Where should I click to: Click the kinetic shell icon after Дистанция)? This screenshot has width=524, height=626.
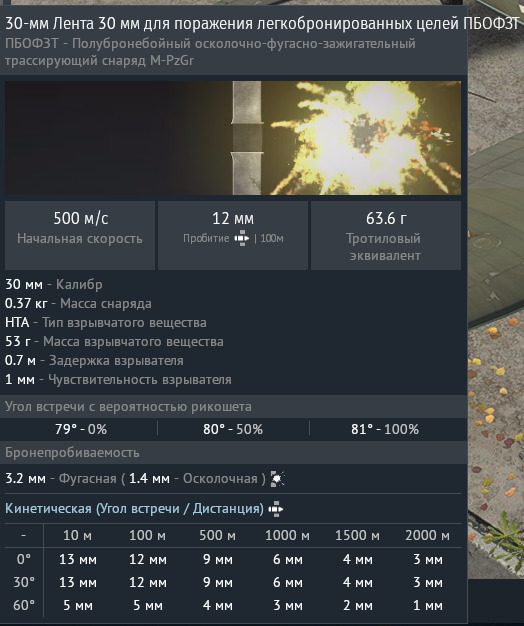tap(276, 509)
